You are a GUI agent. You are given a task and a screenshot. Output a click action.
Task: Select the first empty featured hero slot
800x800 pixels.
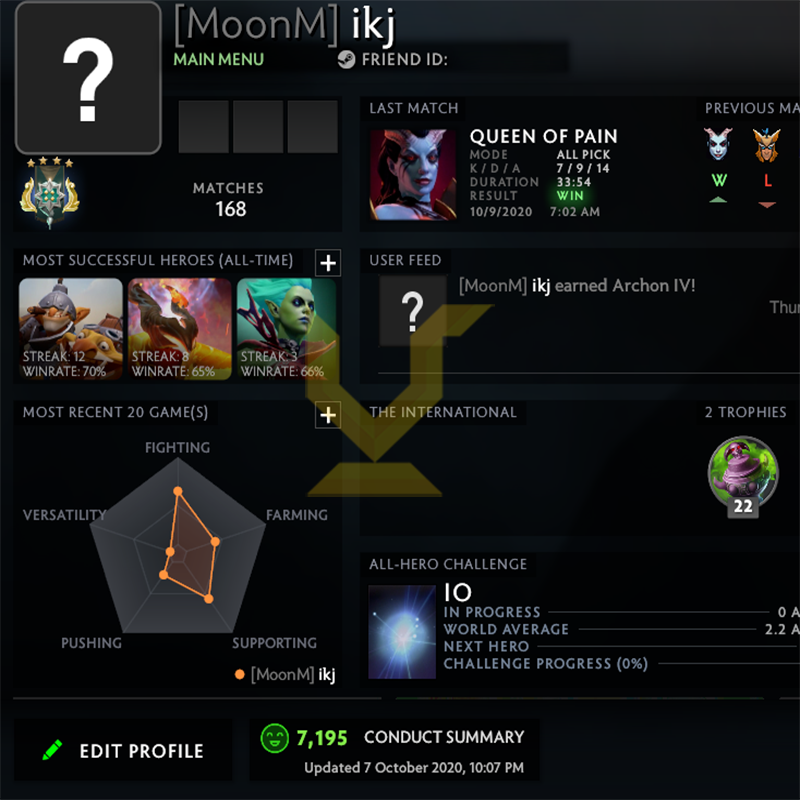click(x=204, y=127)
